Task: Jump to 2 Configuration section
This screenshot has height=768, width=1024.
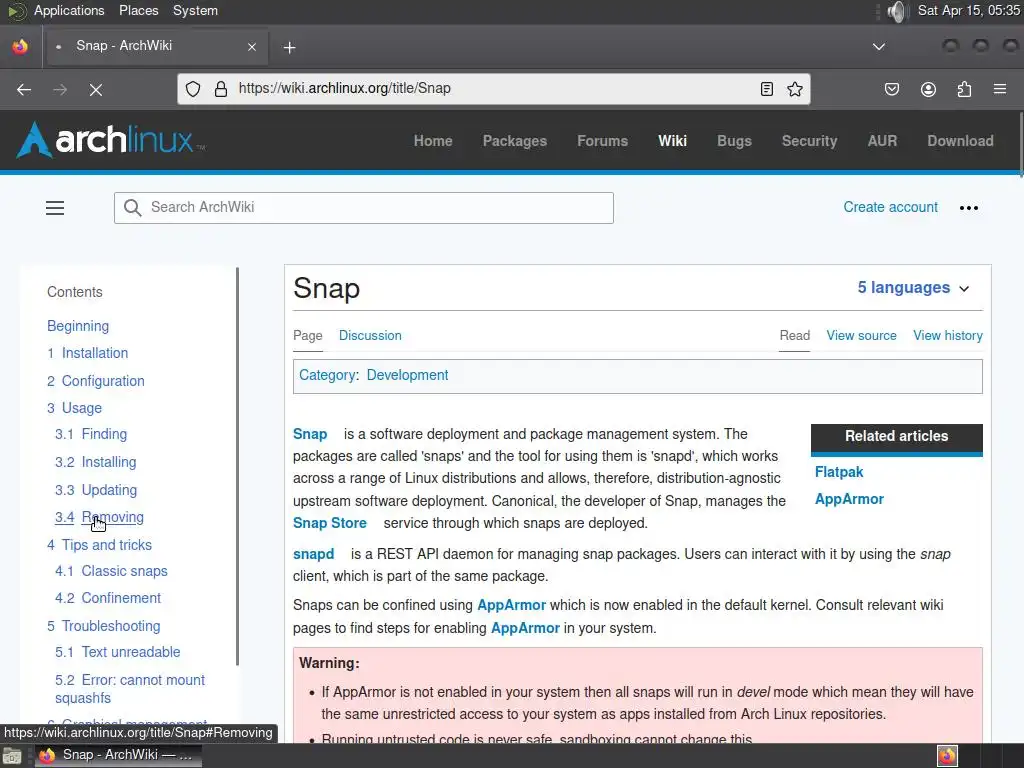Action: pos(95,381)
